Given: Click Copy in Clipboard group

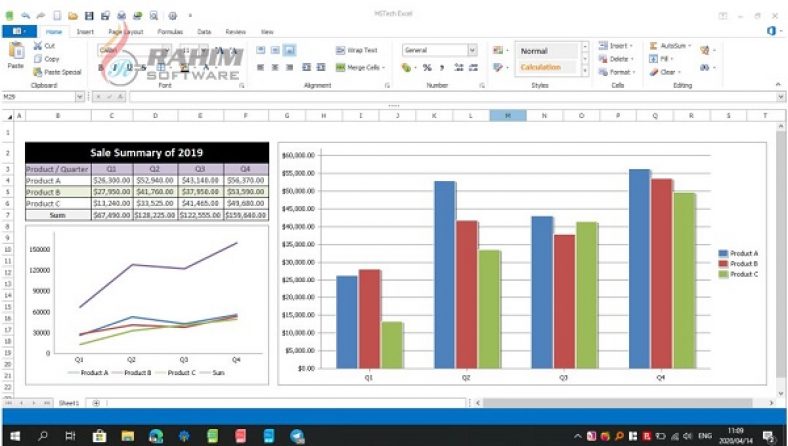Looking at the screenshot, I should (46, 59).
